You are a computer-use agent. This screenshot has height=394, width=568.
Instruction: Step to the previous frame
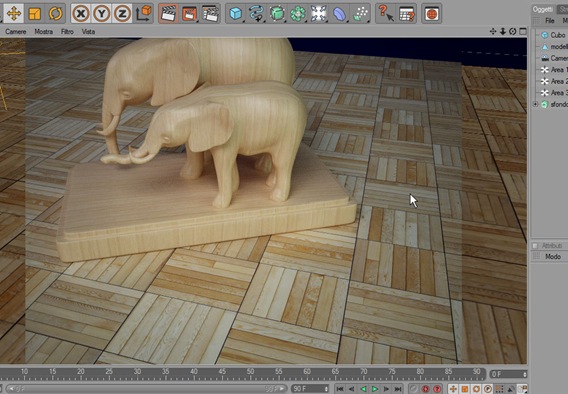pos(351,389)
